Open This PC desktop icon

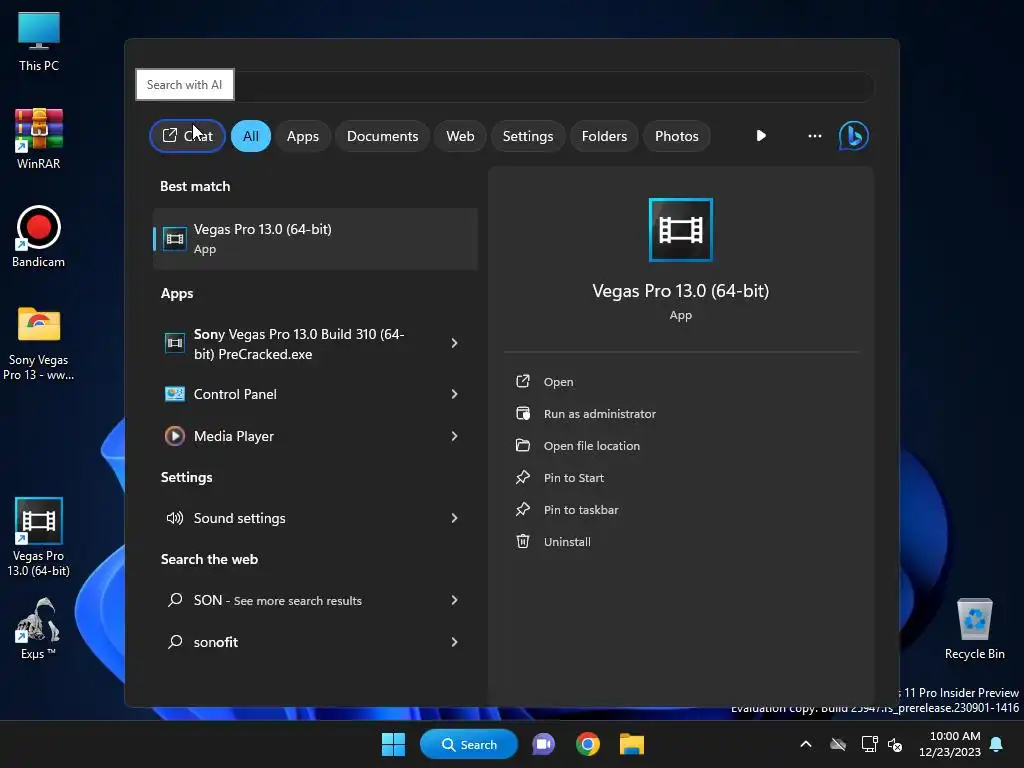[39, 41]
